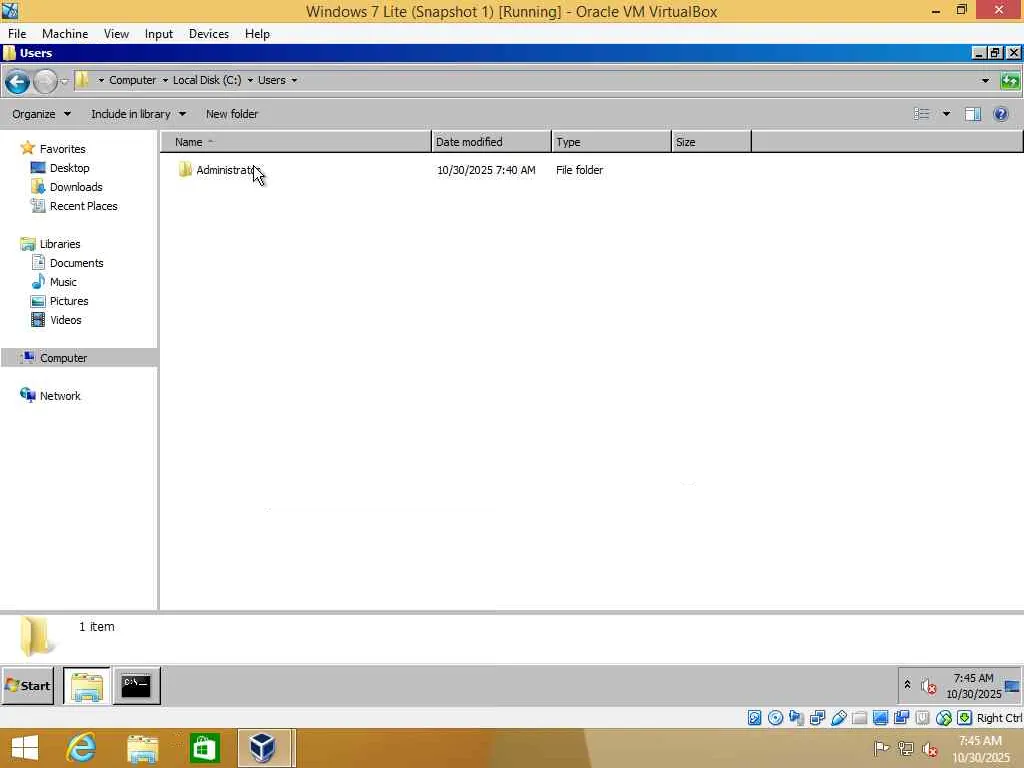Open the Organize dropdown menu
1024x768 pixels.
click(41, 114)
